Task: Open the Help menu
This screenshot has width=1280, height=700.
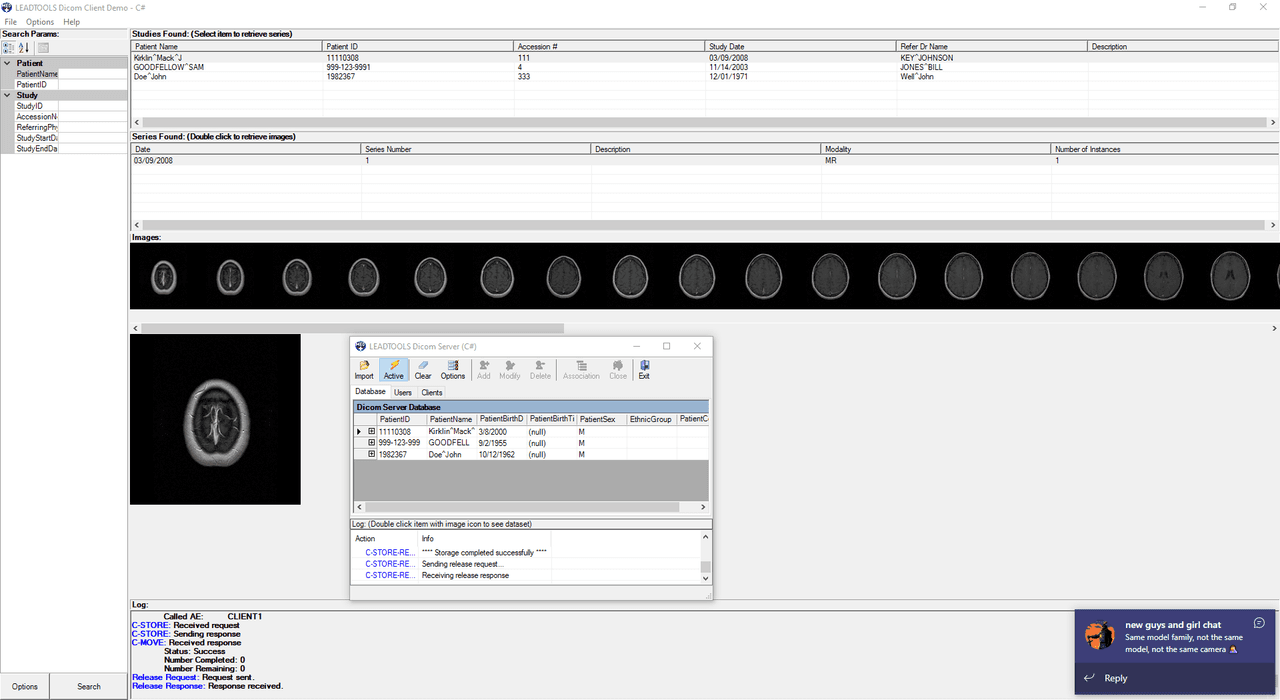Action: click(x=72, y=22)
